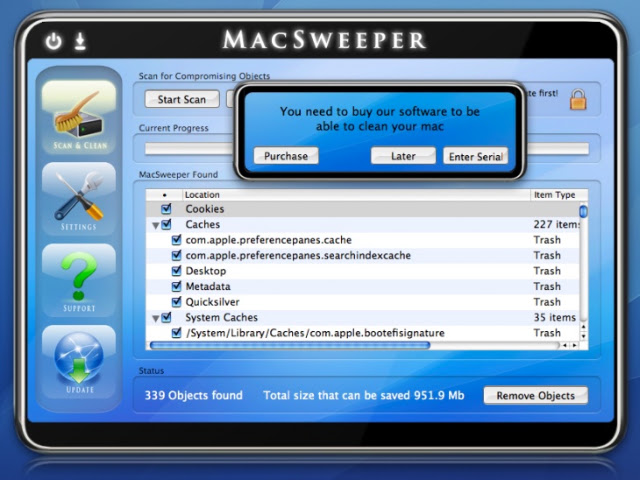This screenshot has height=480, width=640.
Task: Click the bullet column header
Action: [x=164, y=195]
